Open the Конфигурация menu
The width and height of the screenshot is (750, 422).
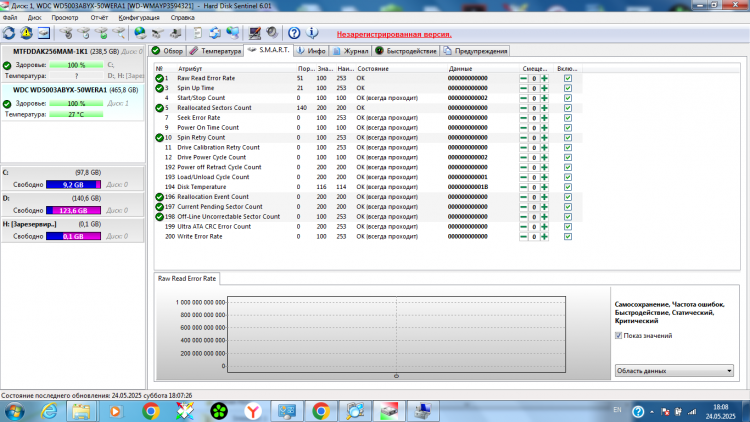point(139,18)
